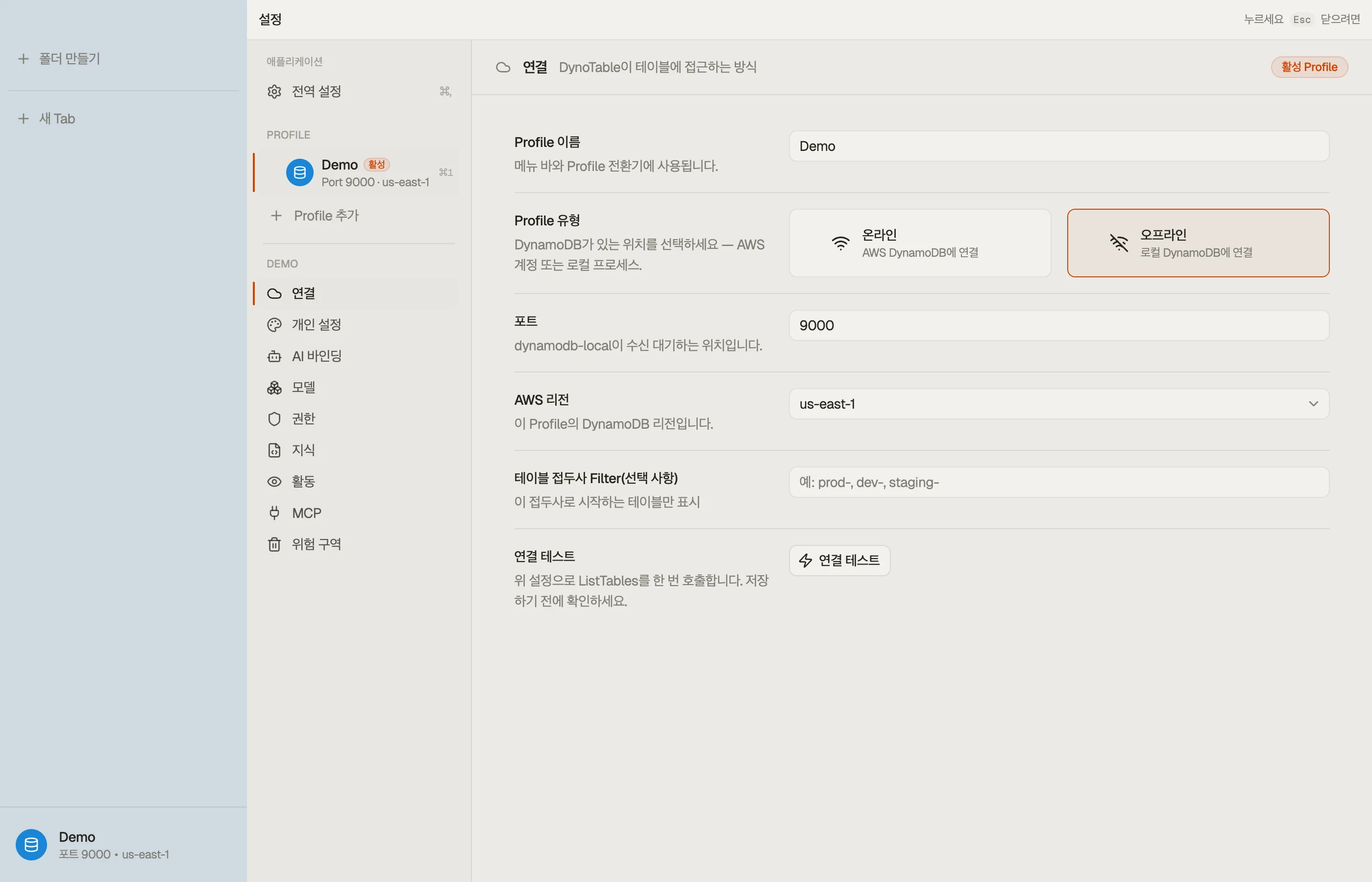Image resolution: width=1372 pixels, height=882 pixels.
Task: Open the 권한 settings section
Action: tap(359, 418)
